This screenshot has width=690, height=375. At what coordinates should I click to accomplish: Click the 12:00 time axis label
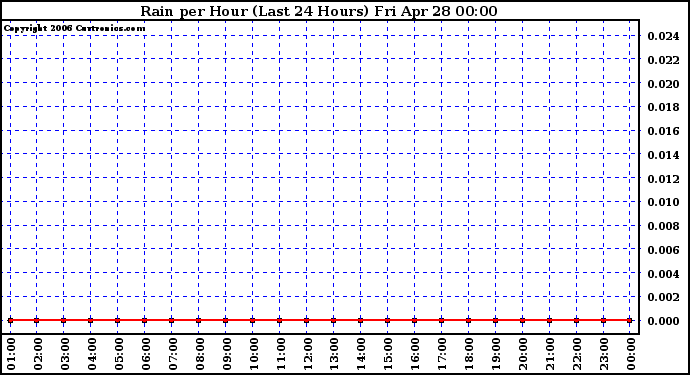tap(308, 354)
